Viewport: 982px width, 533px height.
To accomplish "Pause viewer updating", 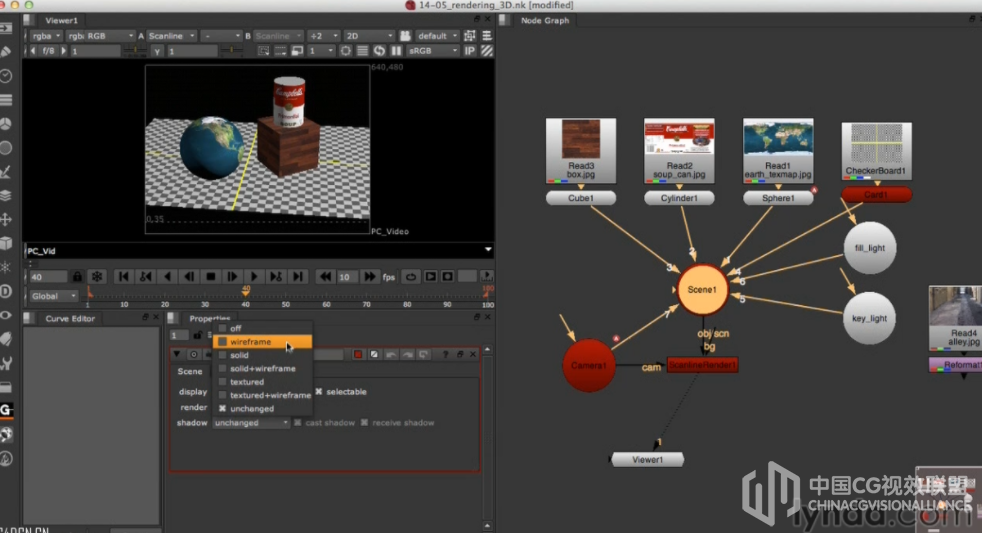I will point(396,51).
